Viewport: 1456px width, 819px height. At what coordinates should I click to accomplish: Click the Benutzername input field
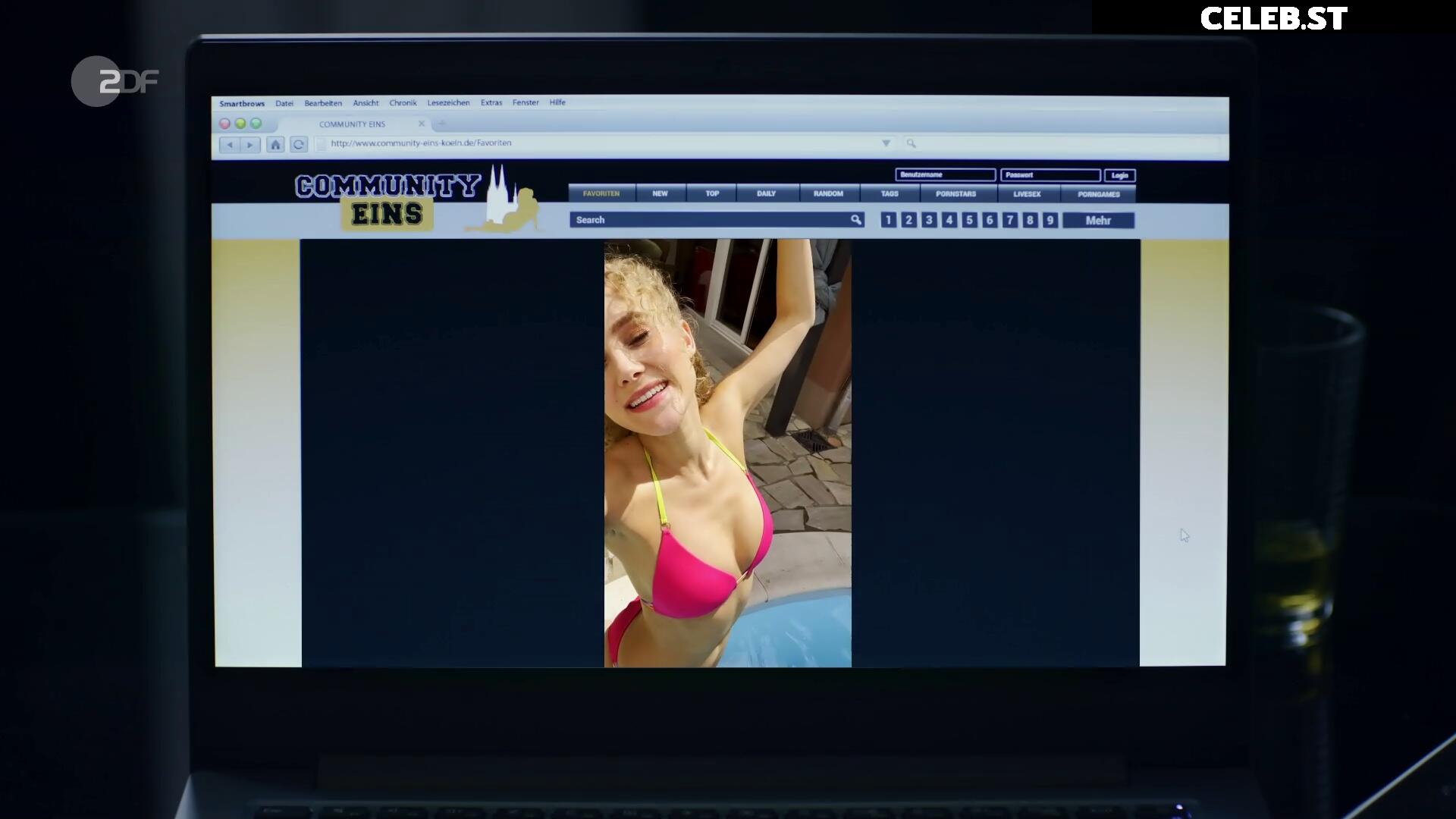coord(945,175)
